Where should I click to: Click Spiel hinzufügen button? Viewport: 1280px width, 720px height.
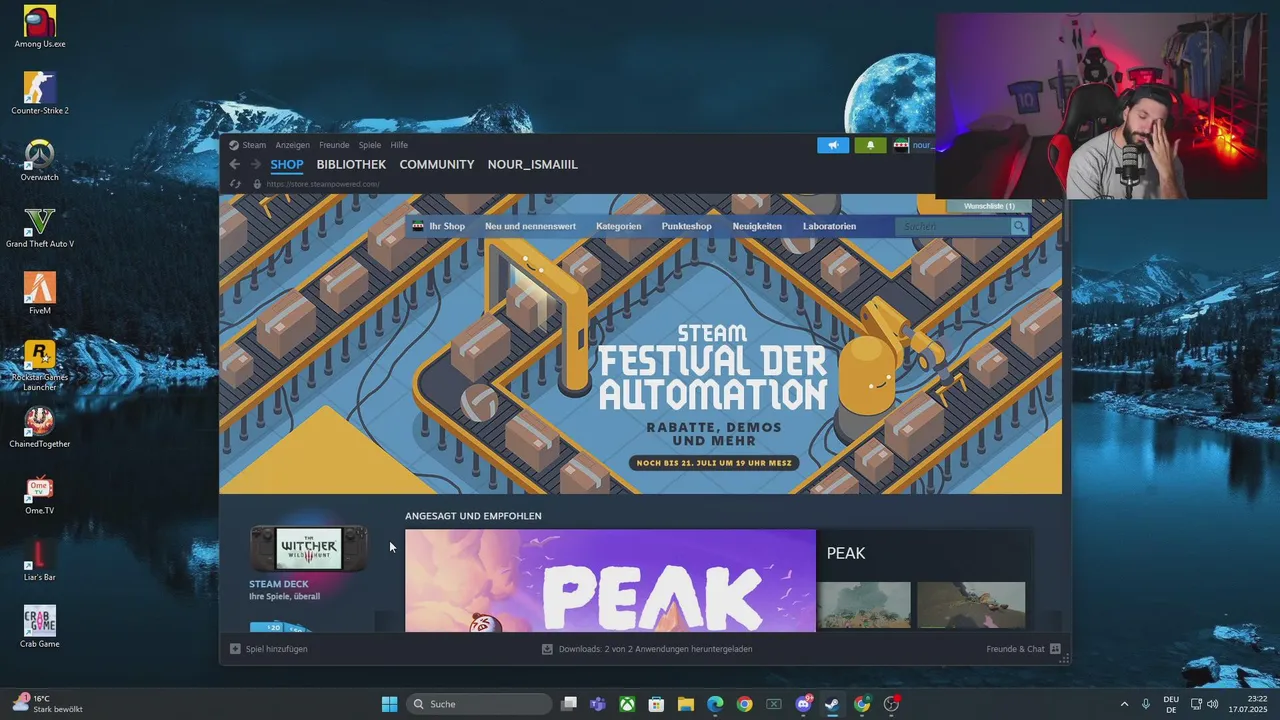click(269, 649)
